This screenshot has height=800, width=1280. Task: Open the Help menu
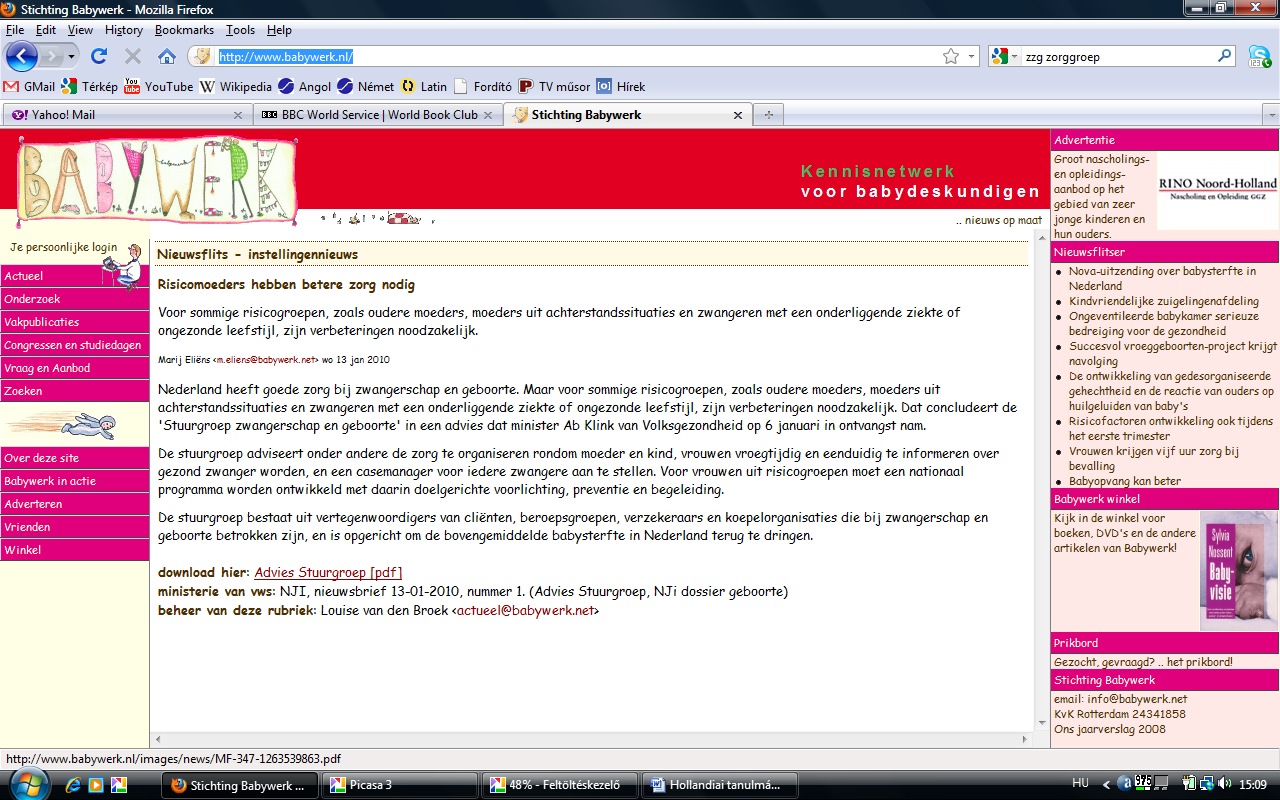click(279, 30)
